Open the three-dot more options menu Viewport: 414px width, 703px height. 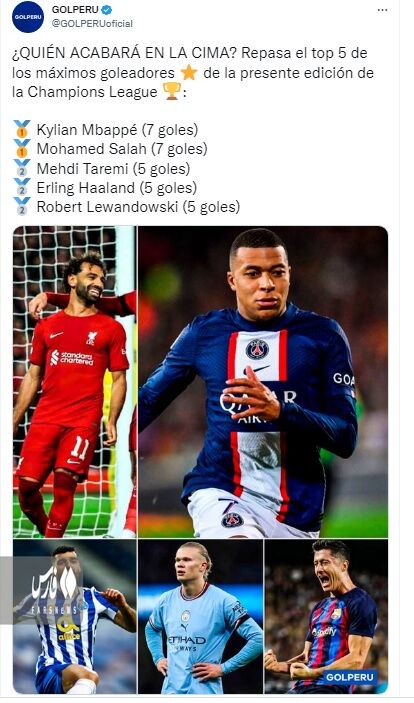coord(382,10)
